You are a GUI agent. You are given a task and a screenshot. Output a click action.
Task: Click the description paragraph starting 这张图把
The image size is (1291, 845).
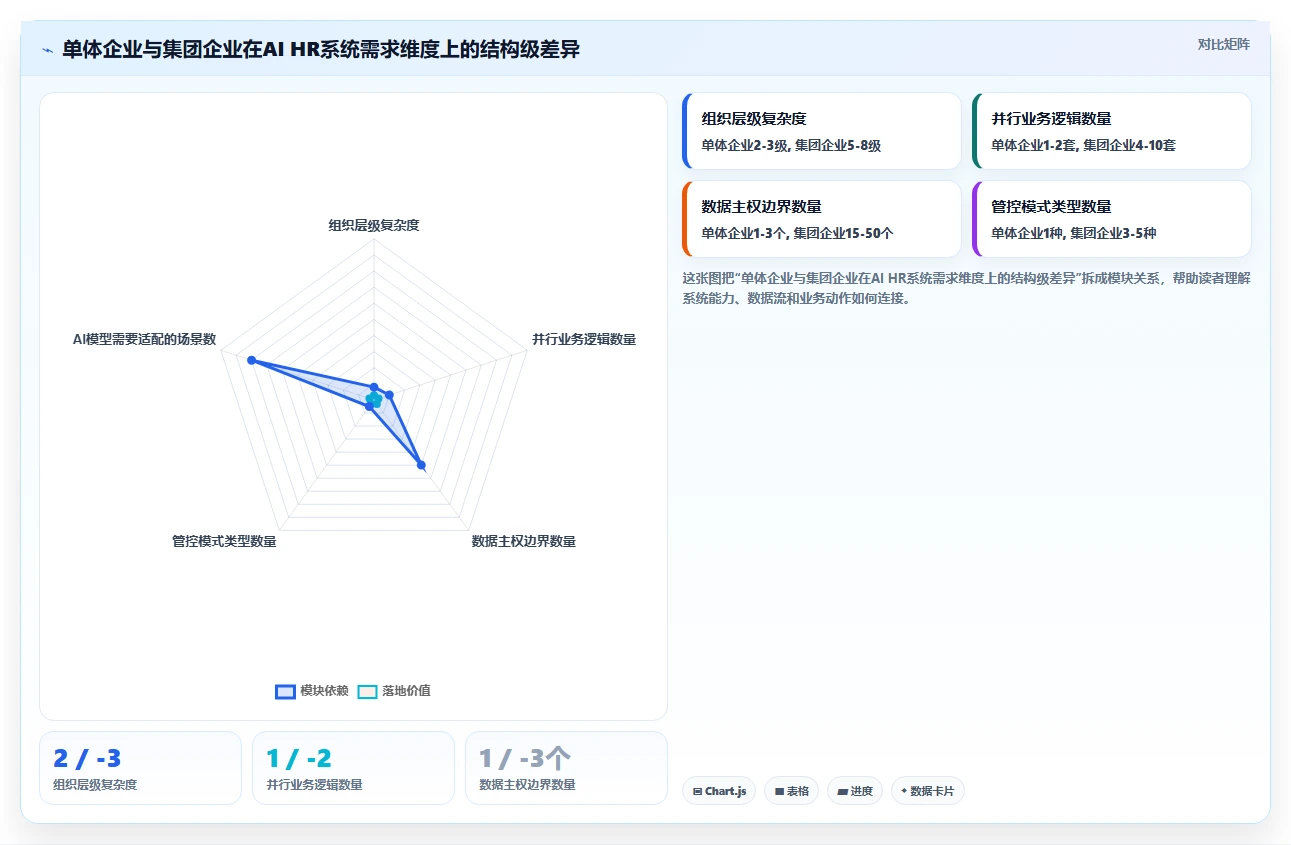point(966,288)
